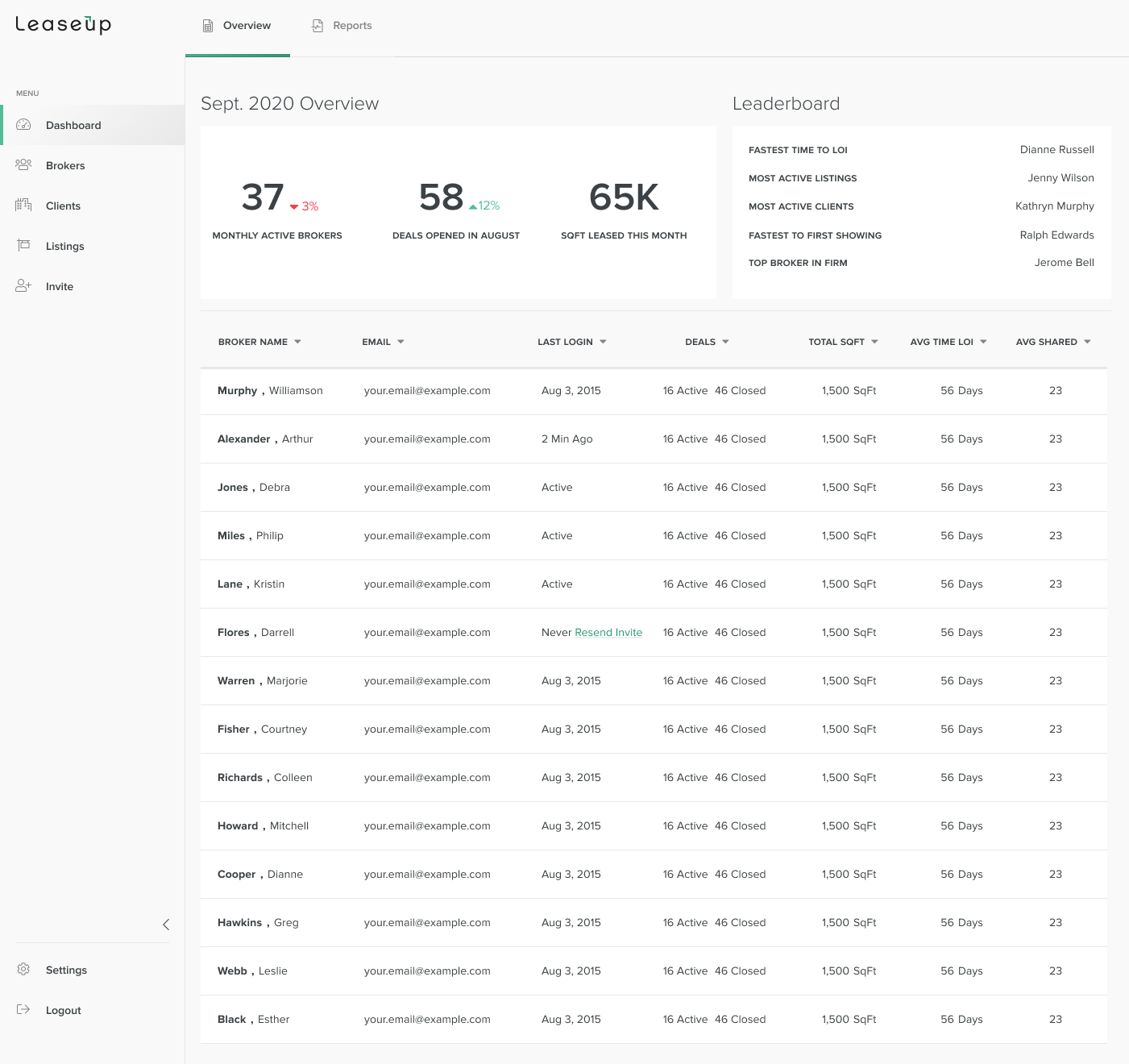Click leaderboard name Kathryn Murphy
This screenshot has width=1129, height=1064.
(1054, 206)
